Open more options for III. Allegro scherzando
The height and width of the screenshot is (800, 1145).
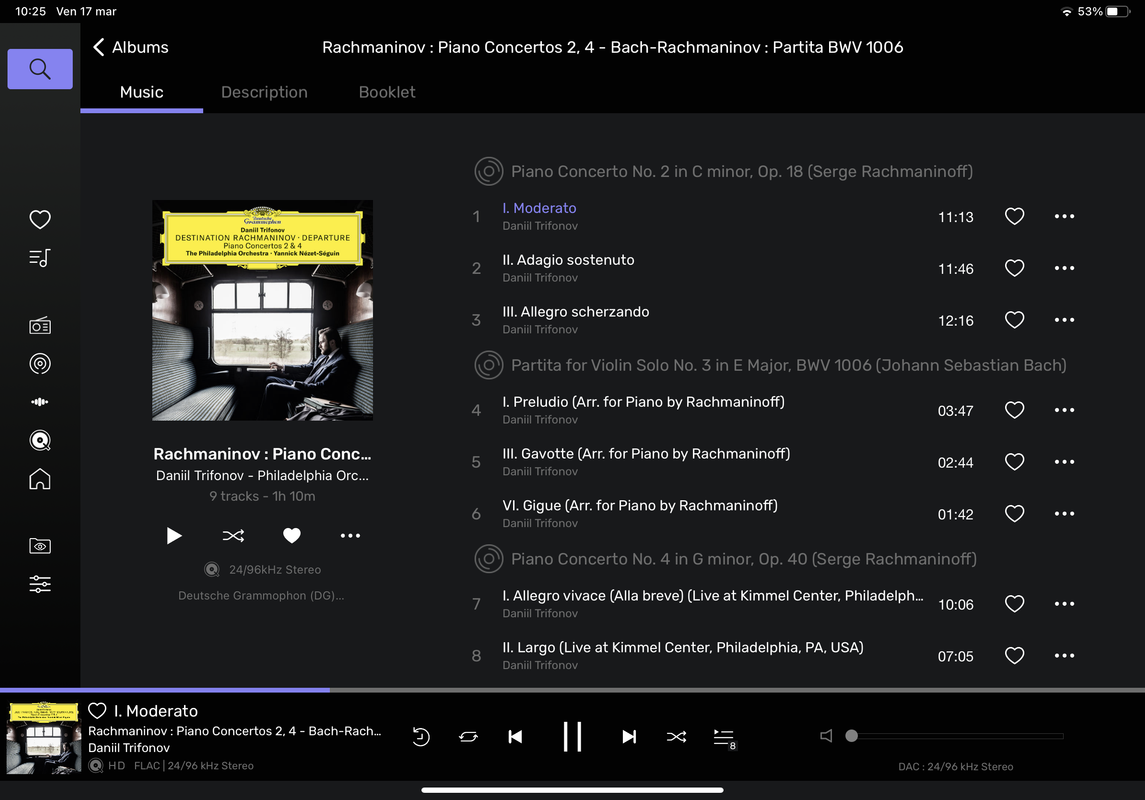pyautogui.click(x=1065, y=320)
